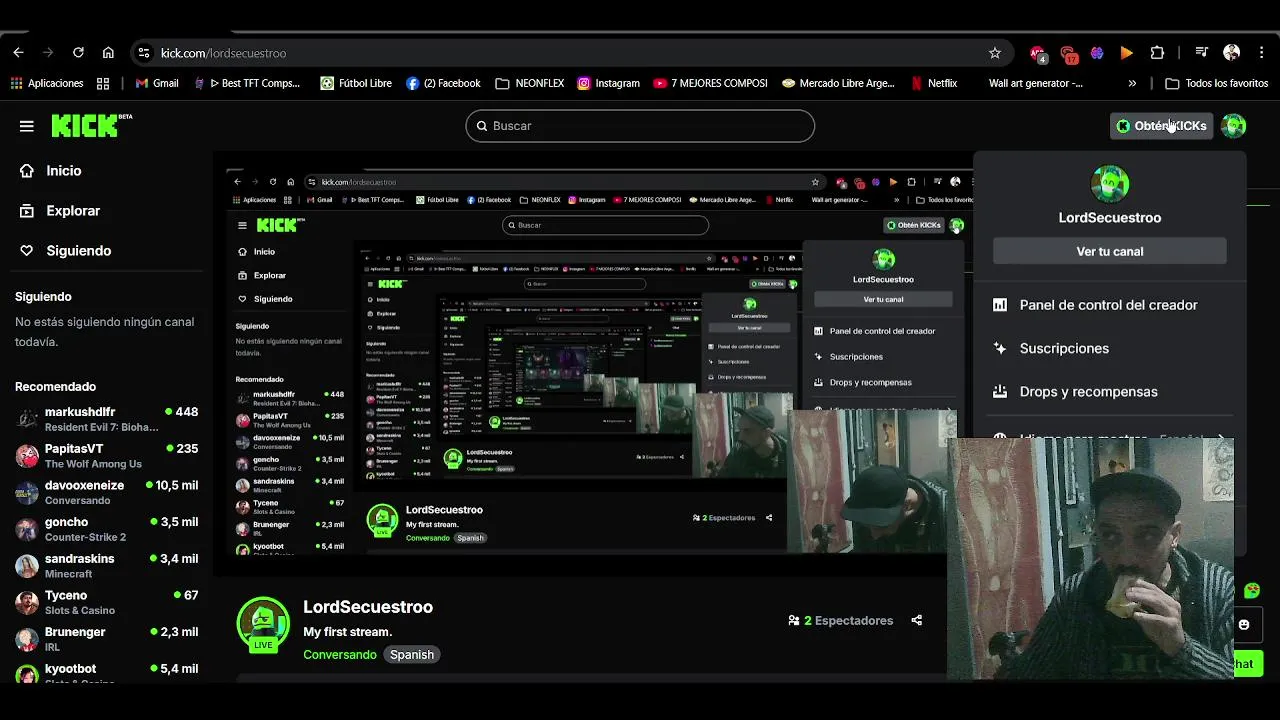Image resolution: width=1280 pixels, height=720 pixels.
Task: Open recommended channel Tyceno
Action: click(x=106, y=602)
